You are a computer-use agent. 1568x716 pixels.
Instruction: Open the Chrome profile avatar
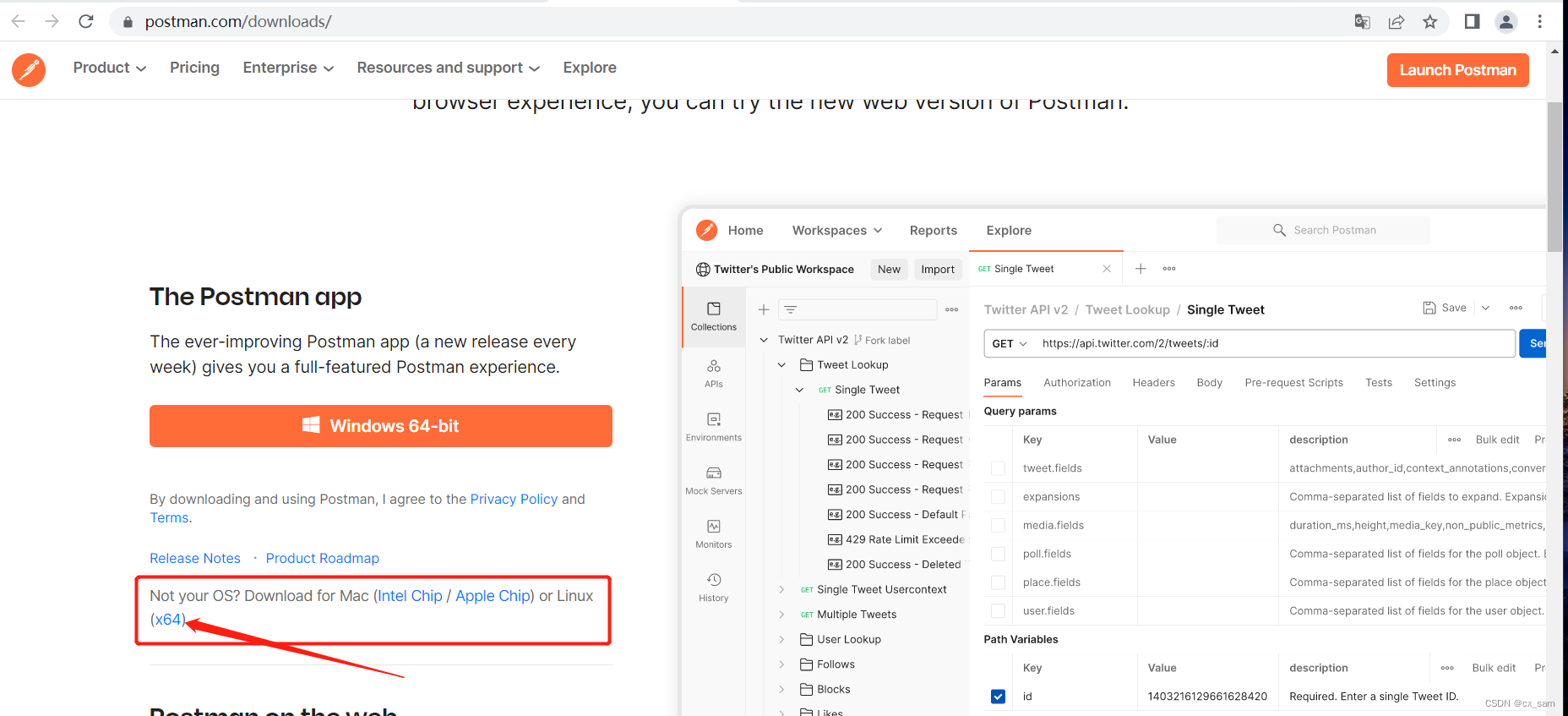[1506, 22]
